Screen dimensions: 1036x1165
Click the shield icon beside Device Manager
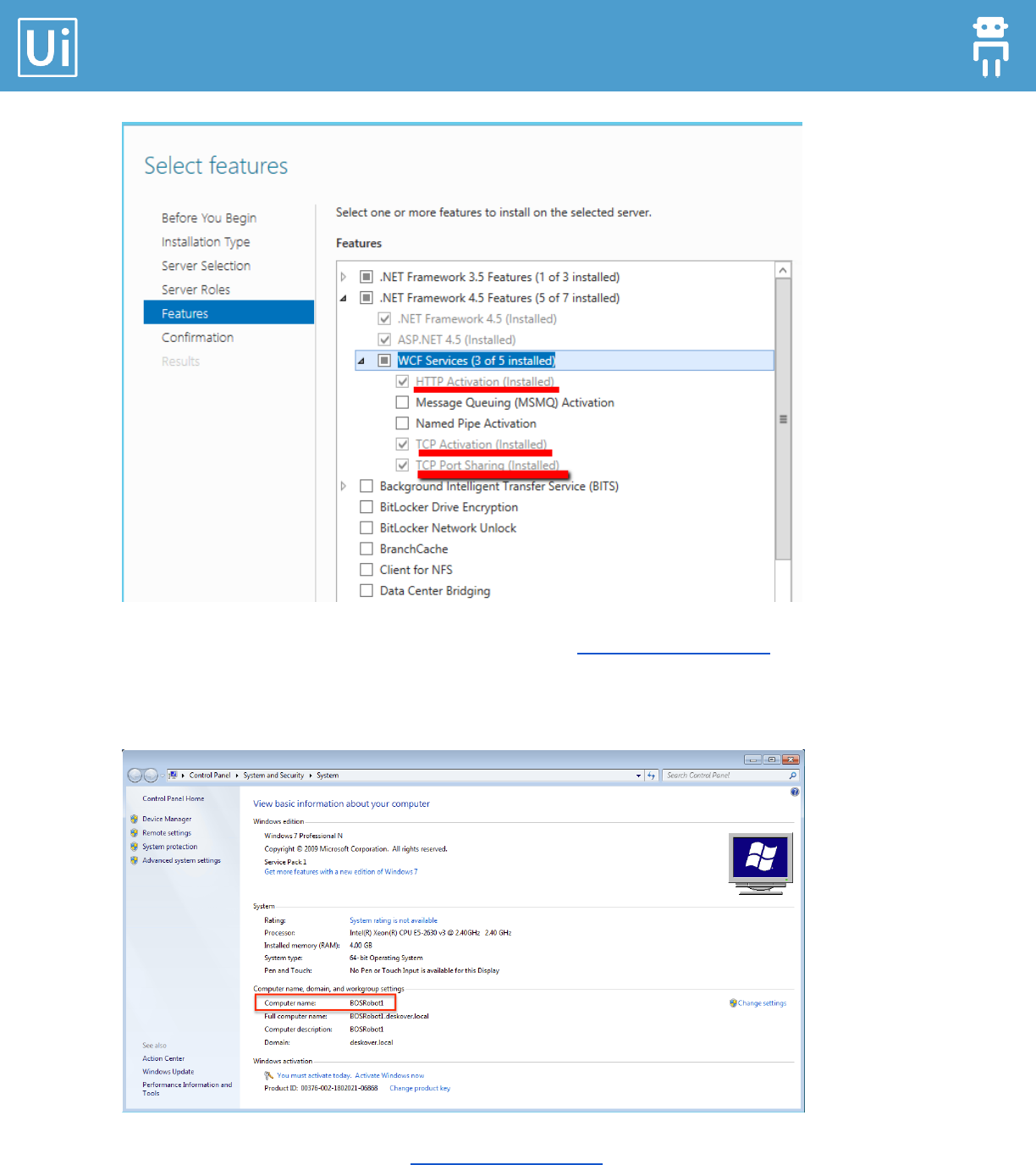tap(135, 820)
